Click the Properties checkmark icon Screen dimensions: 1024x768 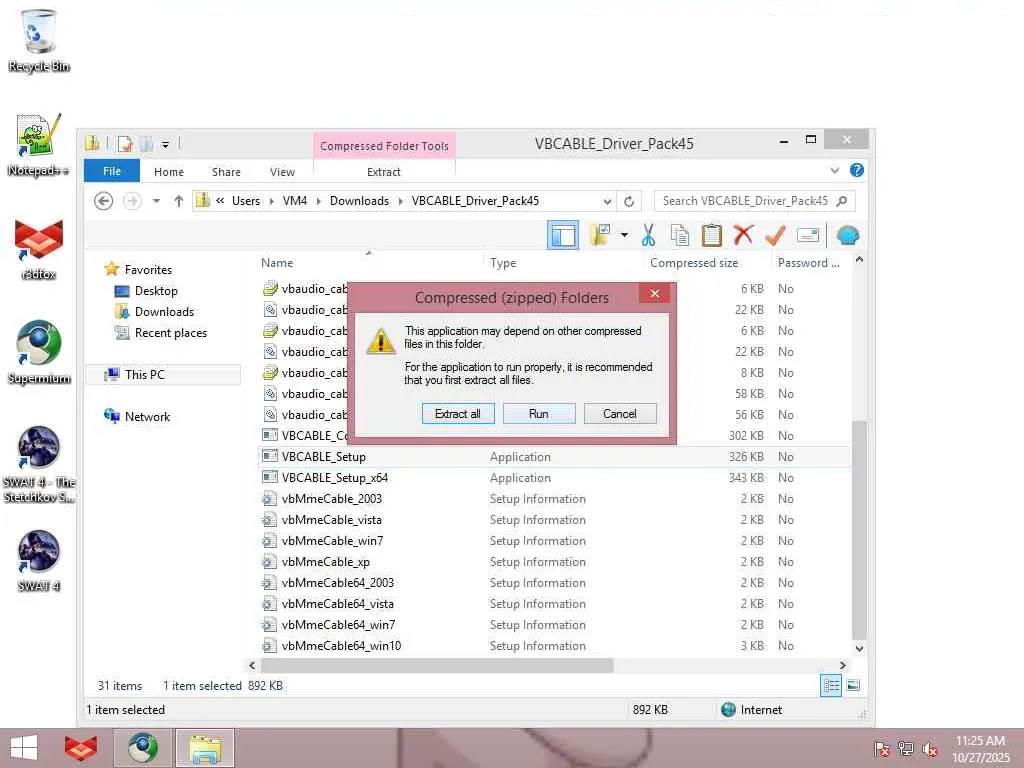[x=775, y=235]
